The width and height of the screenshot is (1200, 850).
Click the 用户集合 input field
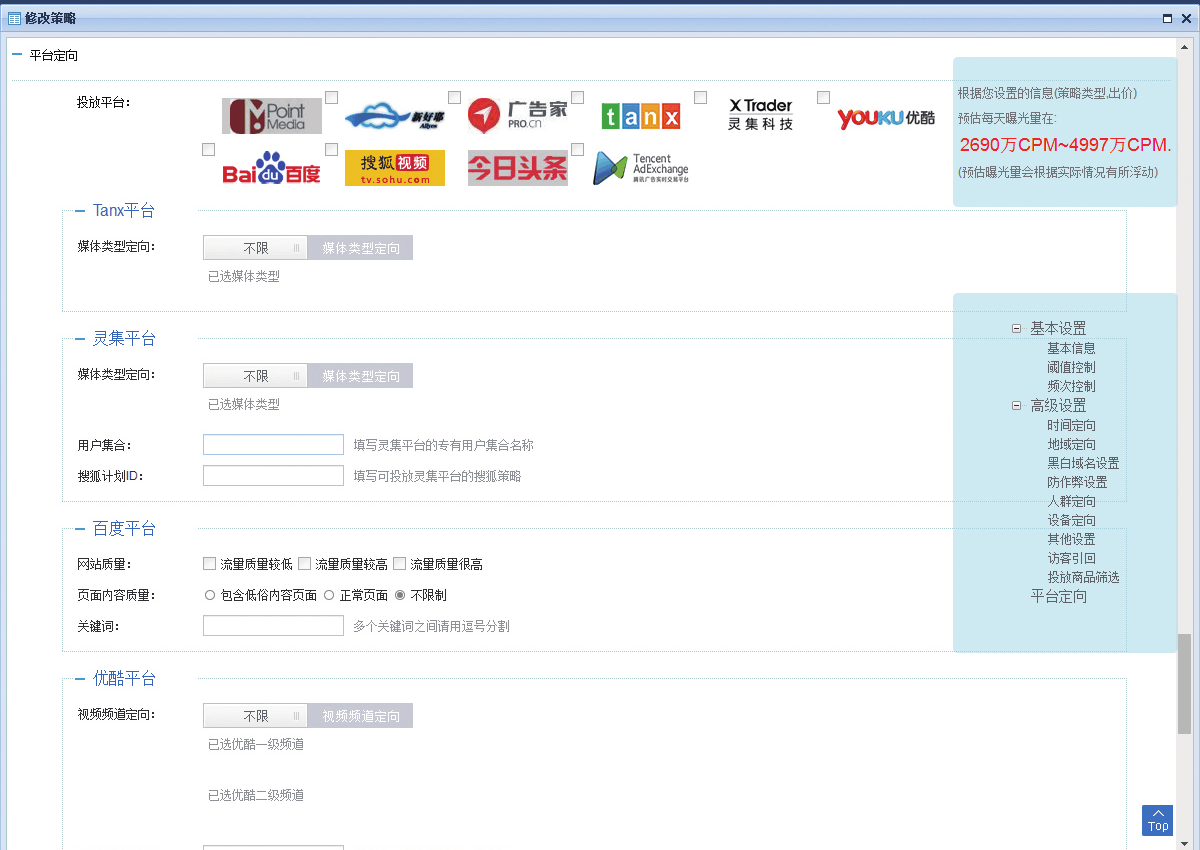point(273,445)
